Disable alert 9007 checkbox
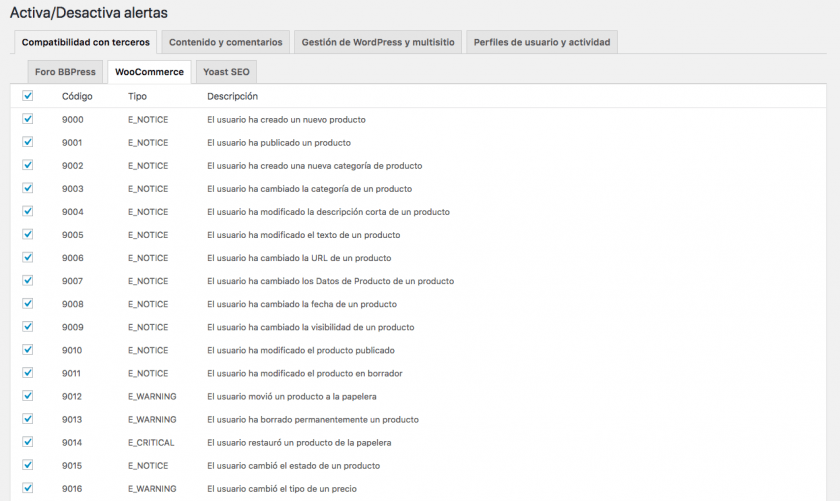The width and height of the screenshot is (840, 501). (28, 280)
